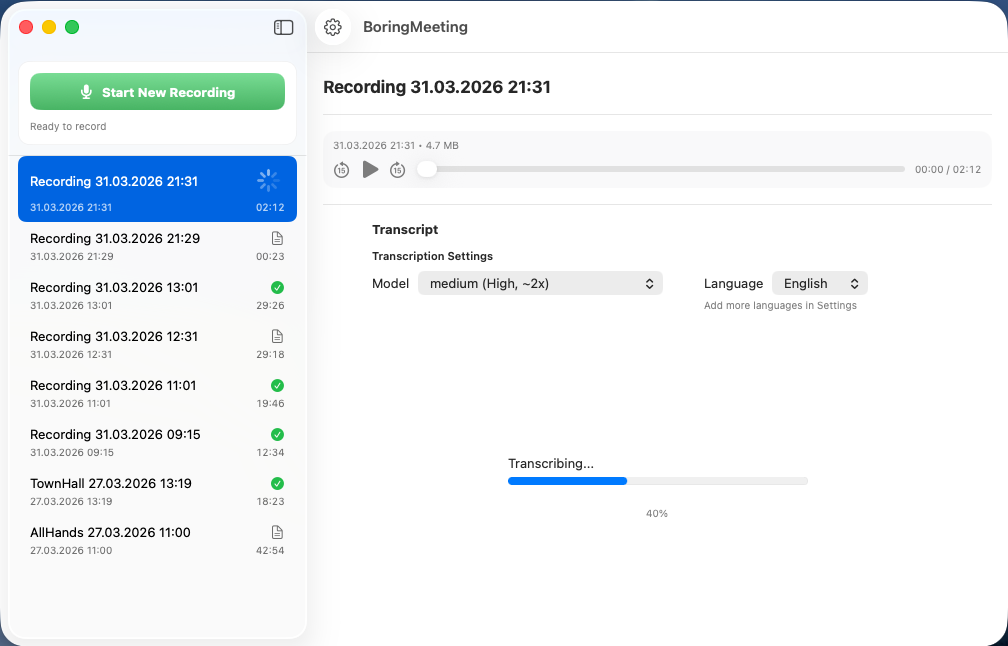Click green checkmark on TownHall recording
The image size is (1008, 646).
[277, 484]
